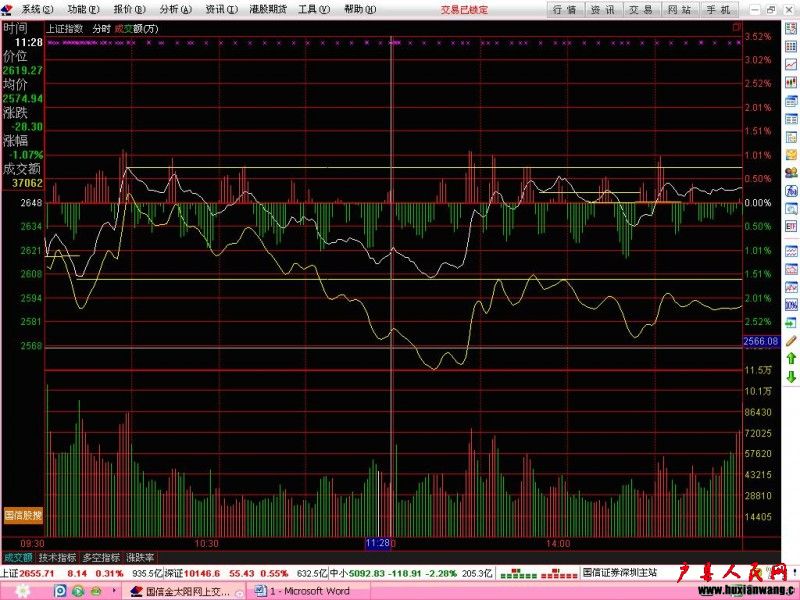Viewport: 800px width, 600px height.
Task: Click the blue quick-launch icon on taskbar
Action: 60,591
